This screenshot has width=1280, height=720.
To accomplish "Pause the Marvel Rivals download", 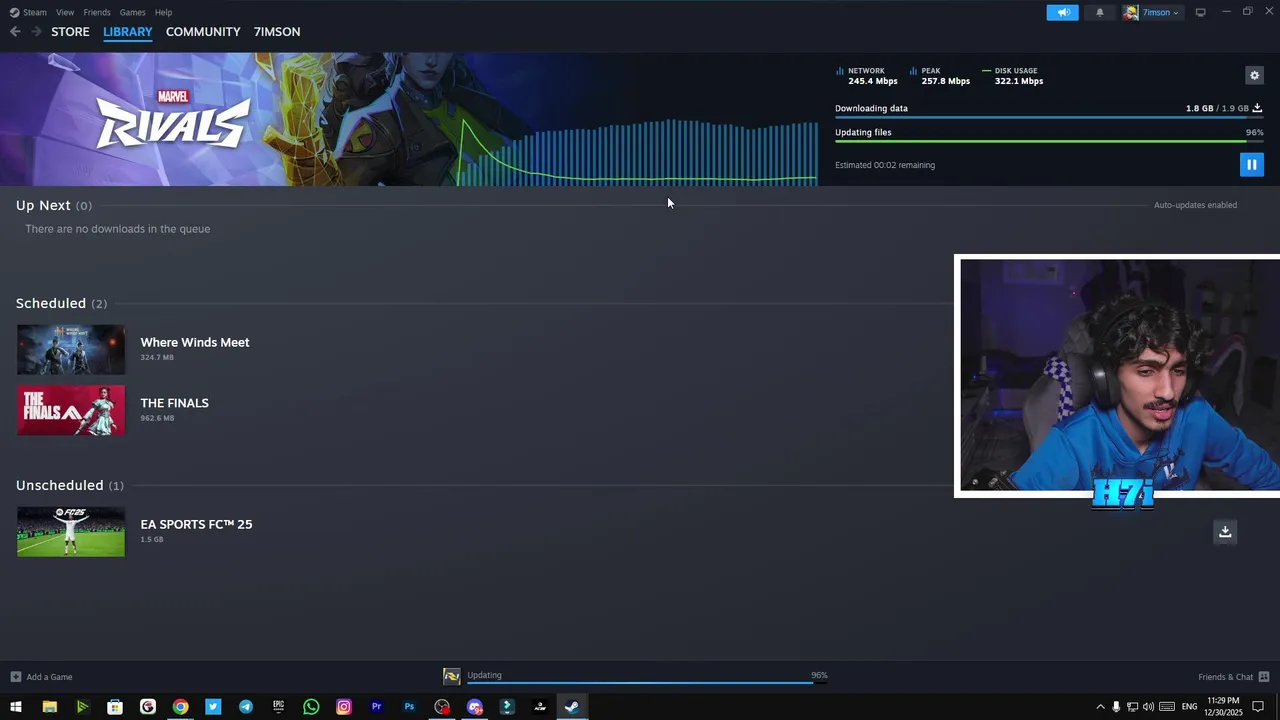I will pyautogui.click(x=1251, y=165).
